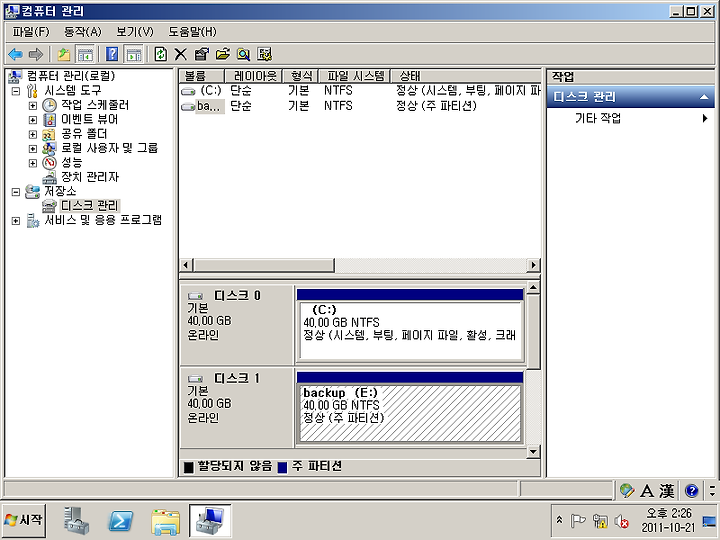Click the green Refresh toolbar icon

coord(160,54)
